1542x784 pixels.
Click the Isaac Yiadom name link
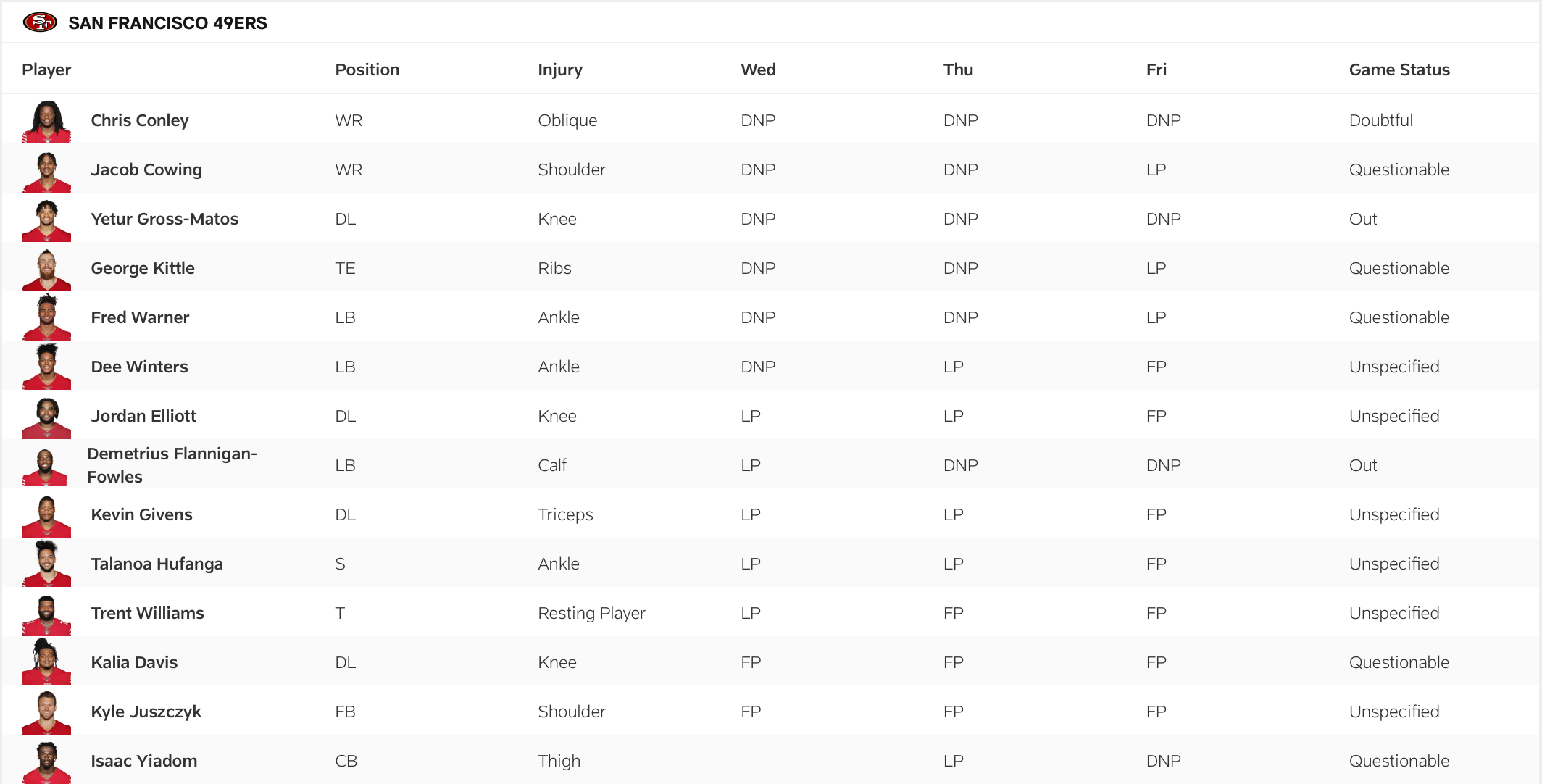143,761
